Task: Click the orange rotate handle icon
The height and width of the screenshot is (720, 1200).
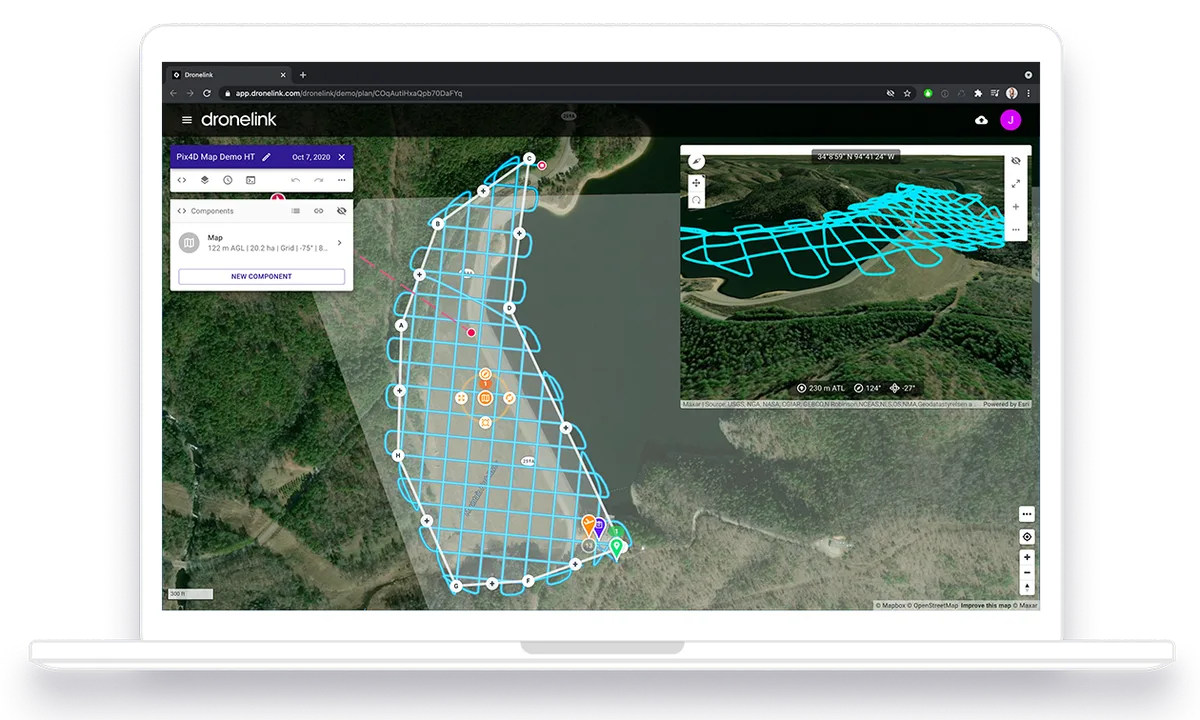Action: pyautogui.click(x=509, y=398)
